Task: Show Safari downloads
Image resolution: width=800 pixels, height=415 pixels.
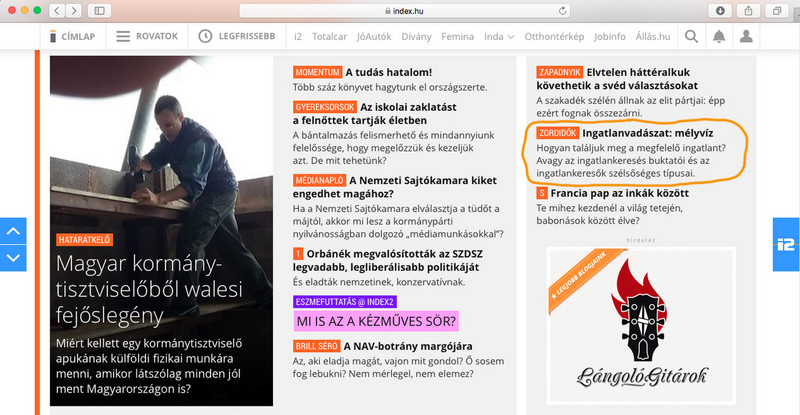Action: click(x=720, y=11)
